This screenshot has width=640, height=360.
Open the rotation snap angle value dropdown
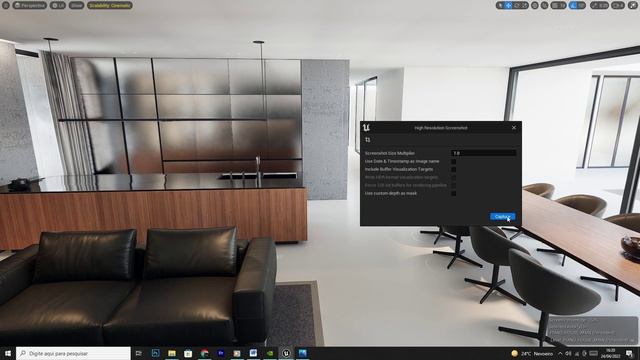(x=582, y=5)
